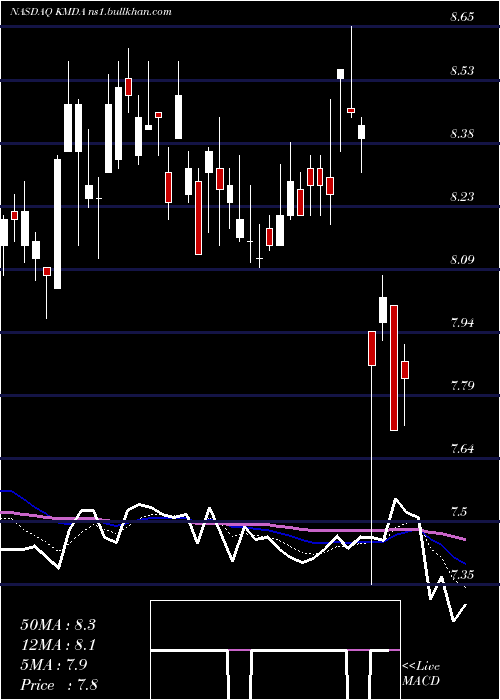The image size is (500, 700).
Task: Click the 8.53 price axis label
Action: point(462,71)
